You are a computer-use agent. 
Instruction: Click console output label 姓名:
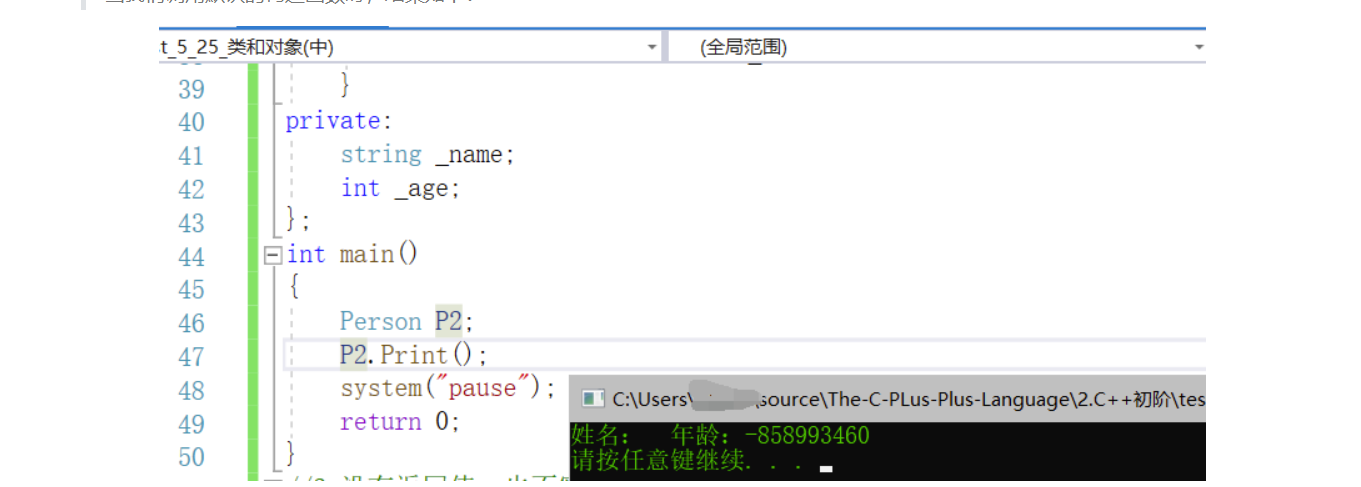click(601, 436)
